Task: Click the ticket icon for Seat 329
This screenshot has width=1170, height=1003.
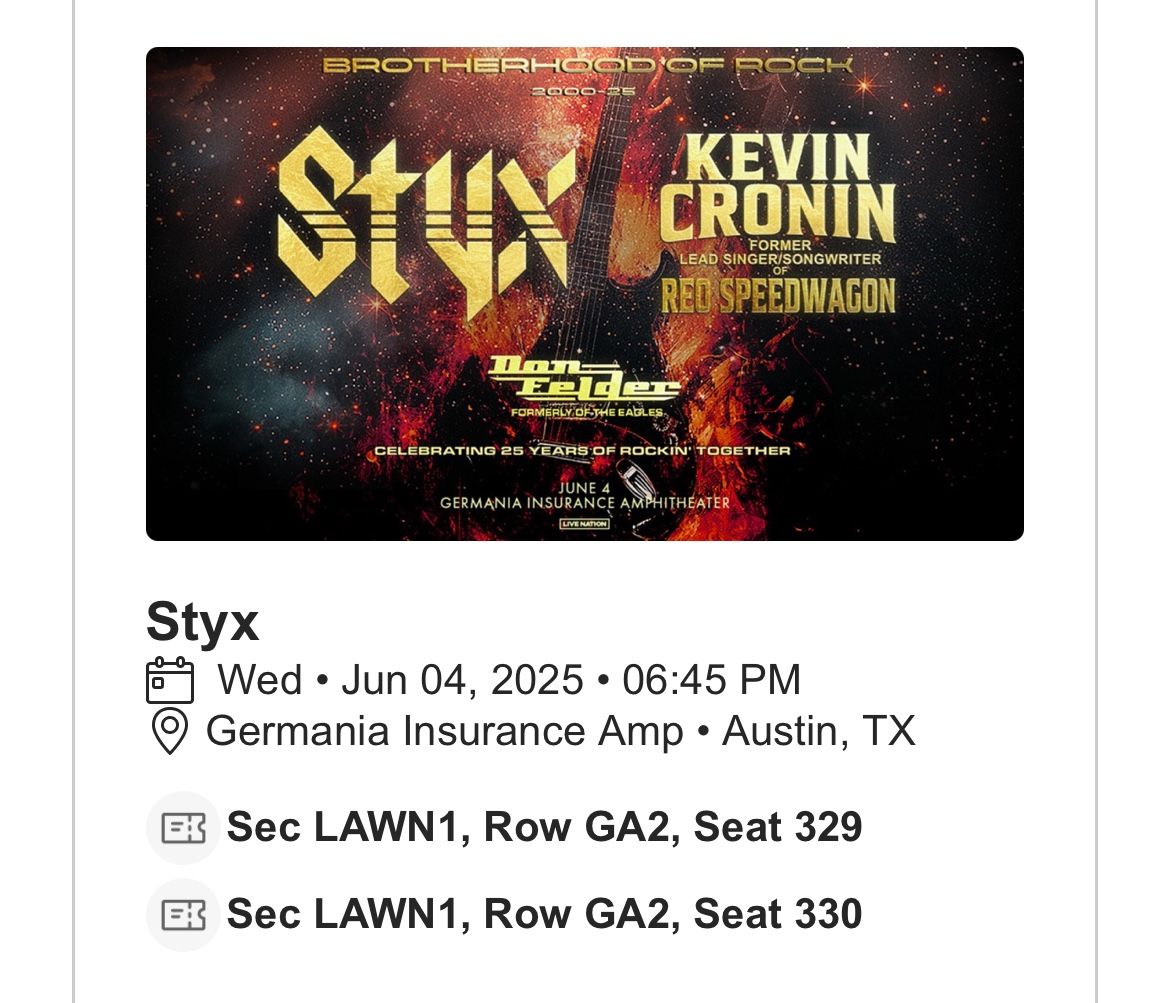Action: [x=183, y=828]
